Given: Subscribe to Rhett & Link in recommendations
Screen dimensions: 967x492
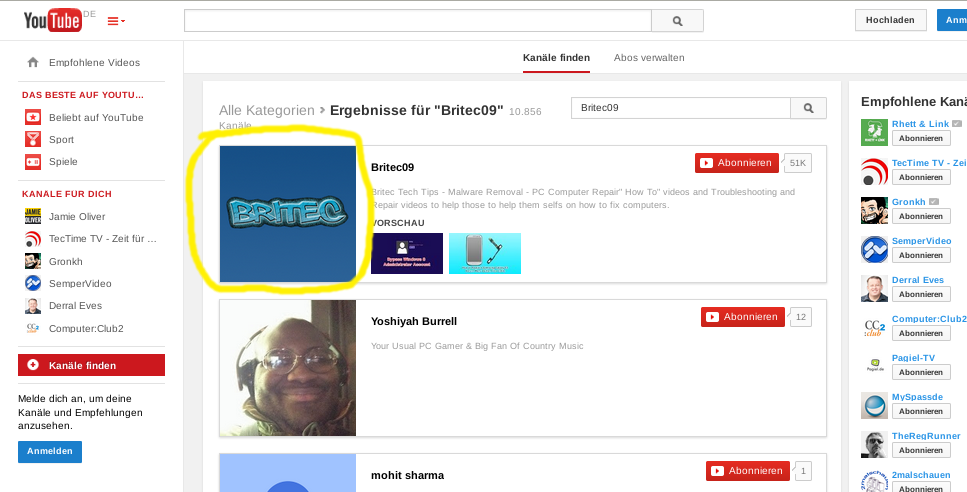Looking at the screenshot, I should click(x=921, y=138).
